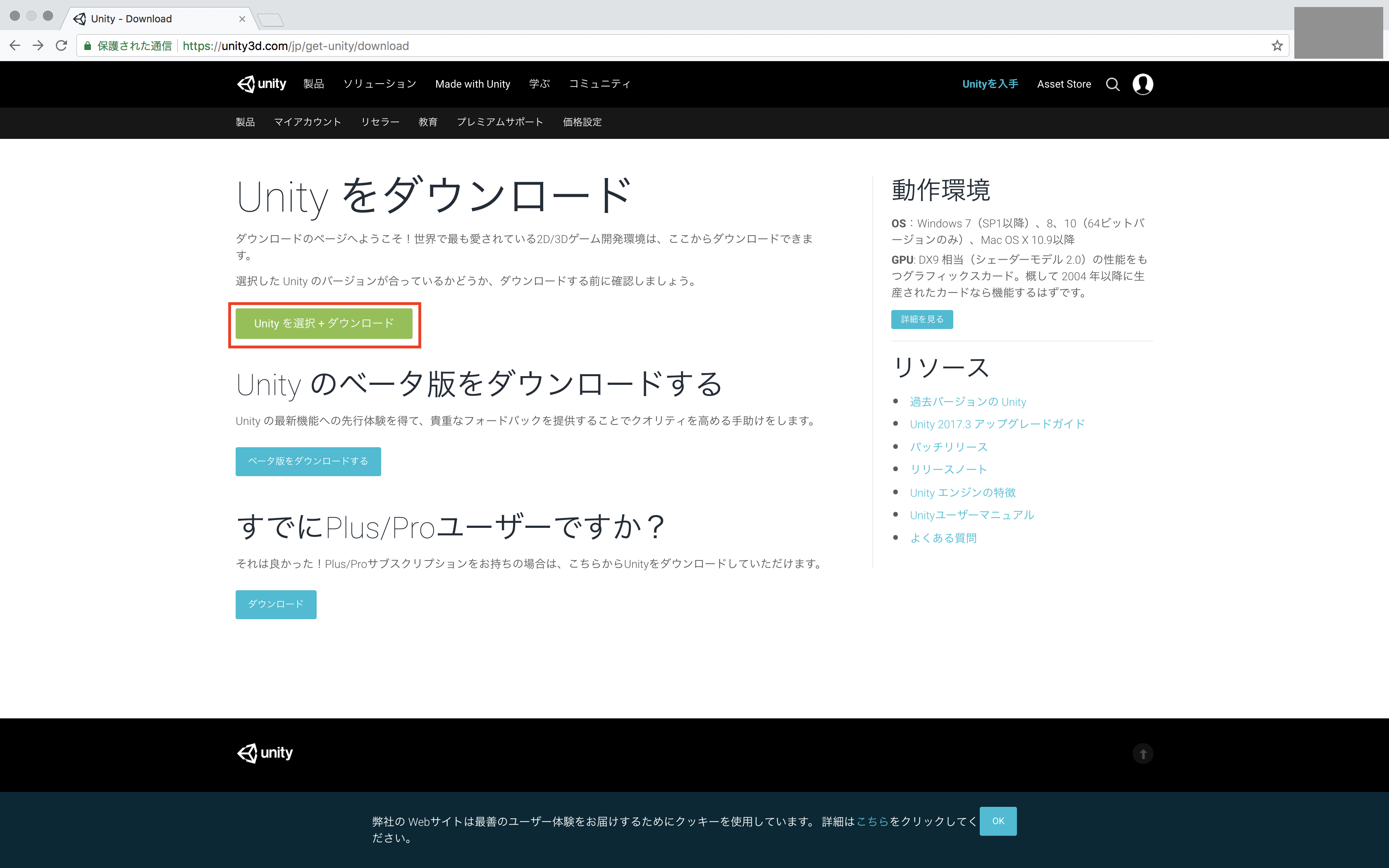Viewport: 1389px width, 868px height.
Task: Select プレミアムサポート in sub navigation
Action: coord(500,122)
